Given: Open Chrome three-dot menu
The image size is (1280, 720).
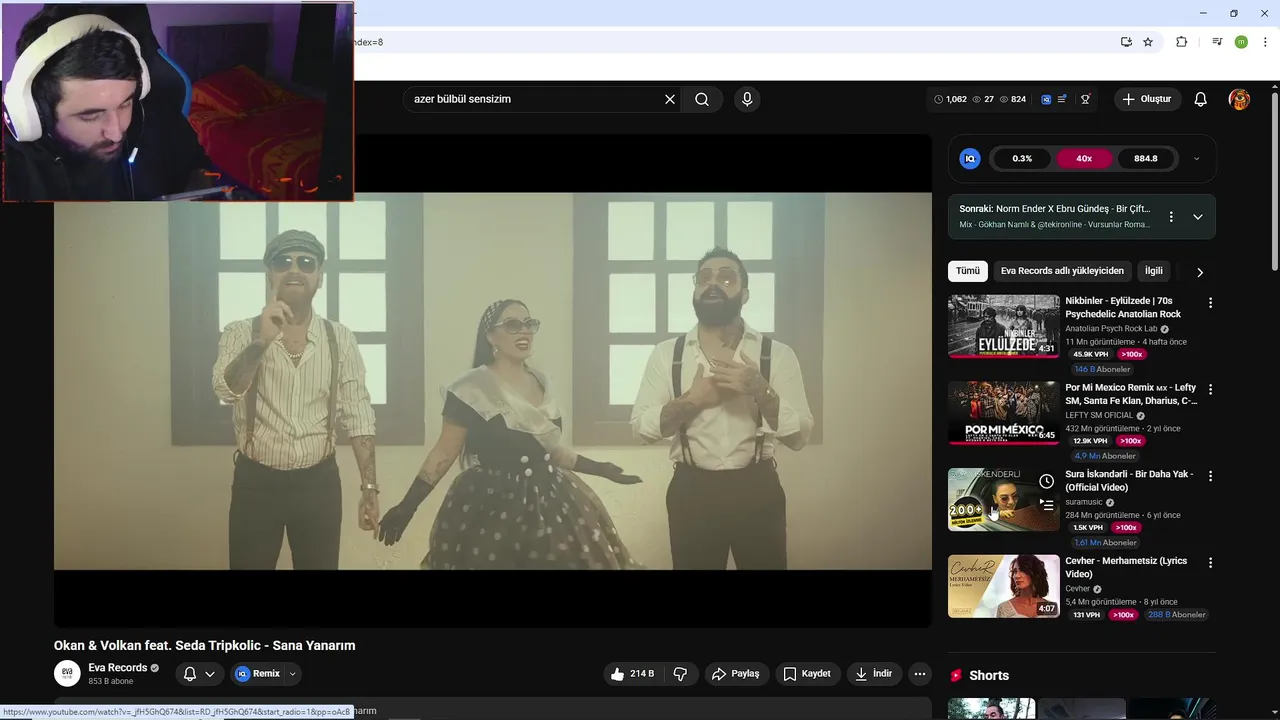Looking at the screenshot, I should 1265,42.
